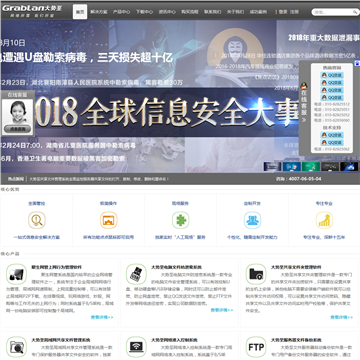Click the 极简操作 heading link

tap(109, 203)
